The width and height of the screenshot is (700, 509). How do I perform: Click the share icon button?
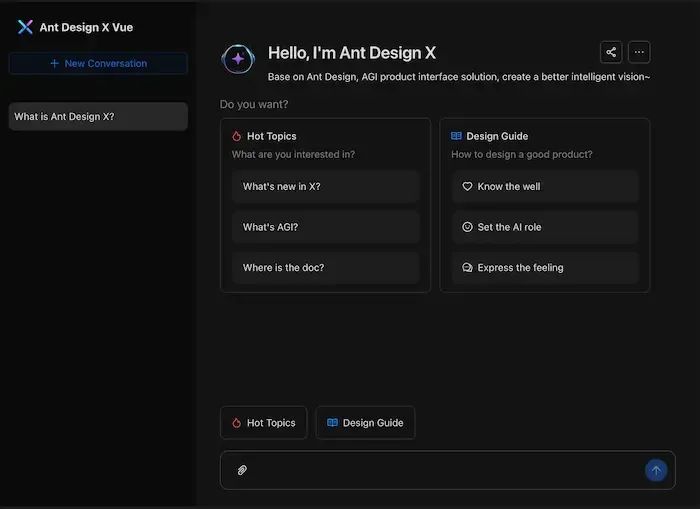tap(611, 52)
